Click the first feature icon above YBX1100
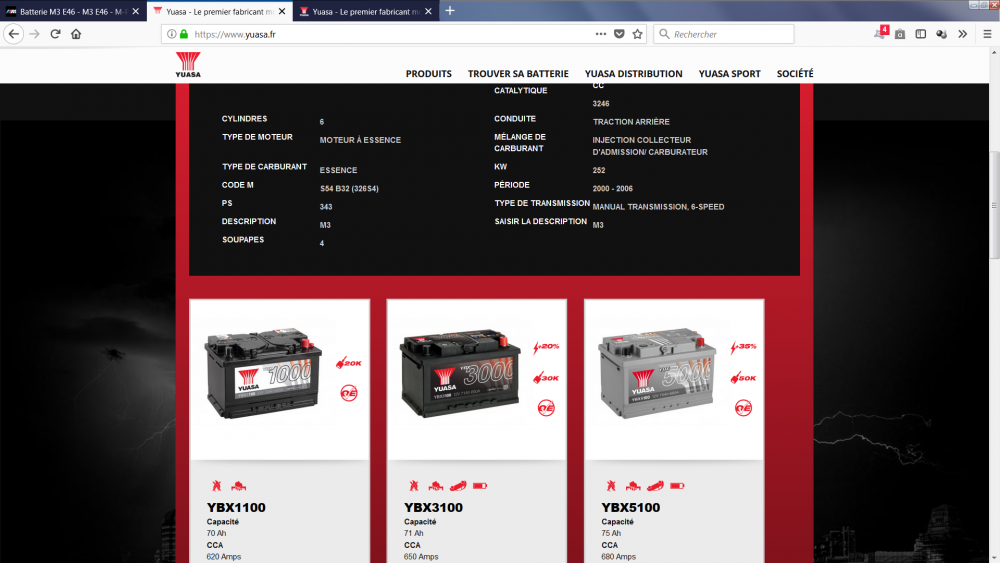The image size is (1000, 563). click(217, 486)
